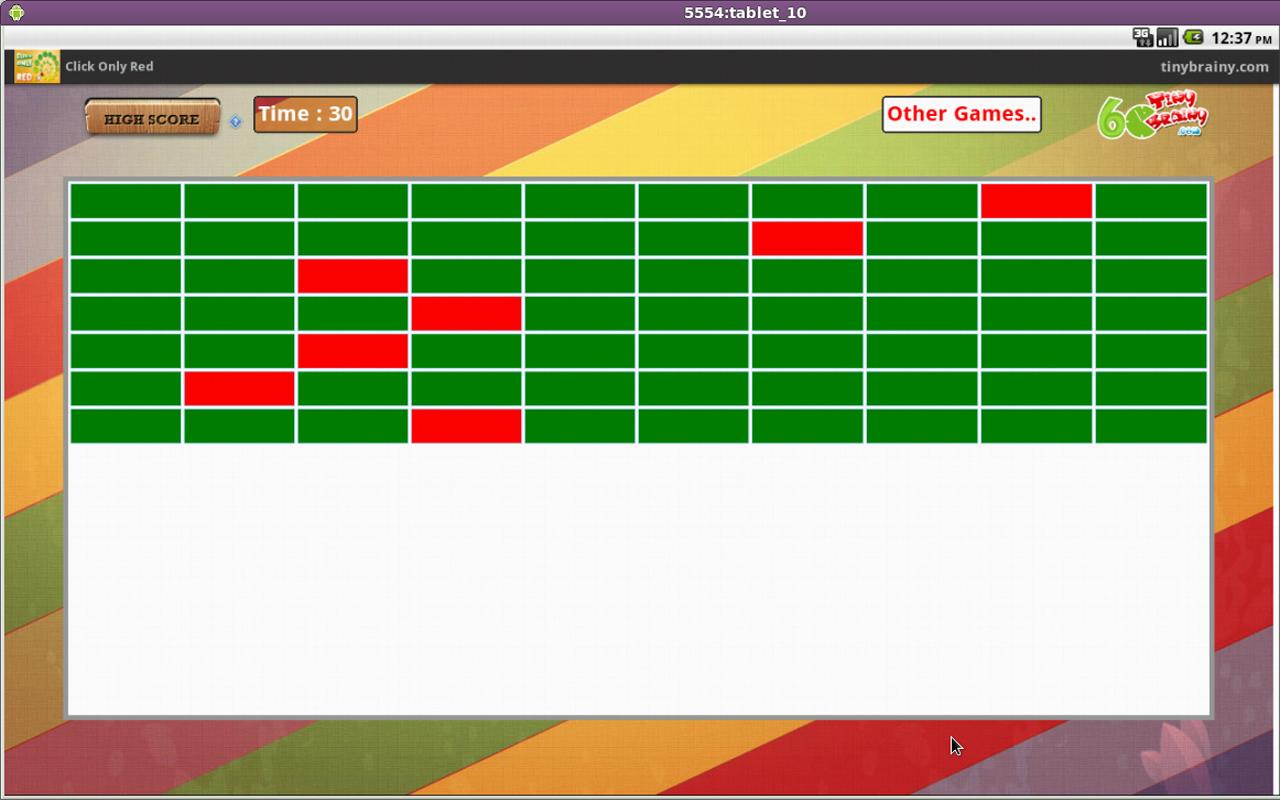The height and width of the screenshot is (800, 1280).
Task: Hit the red tile in the fourth row
Action: (x=466, y=313)
